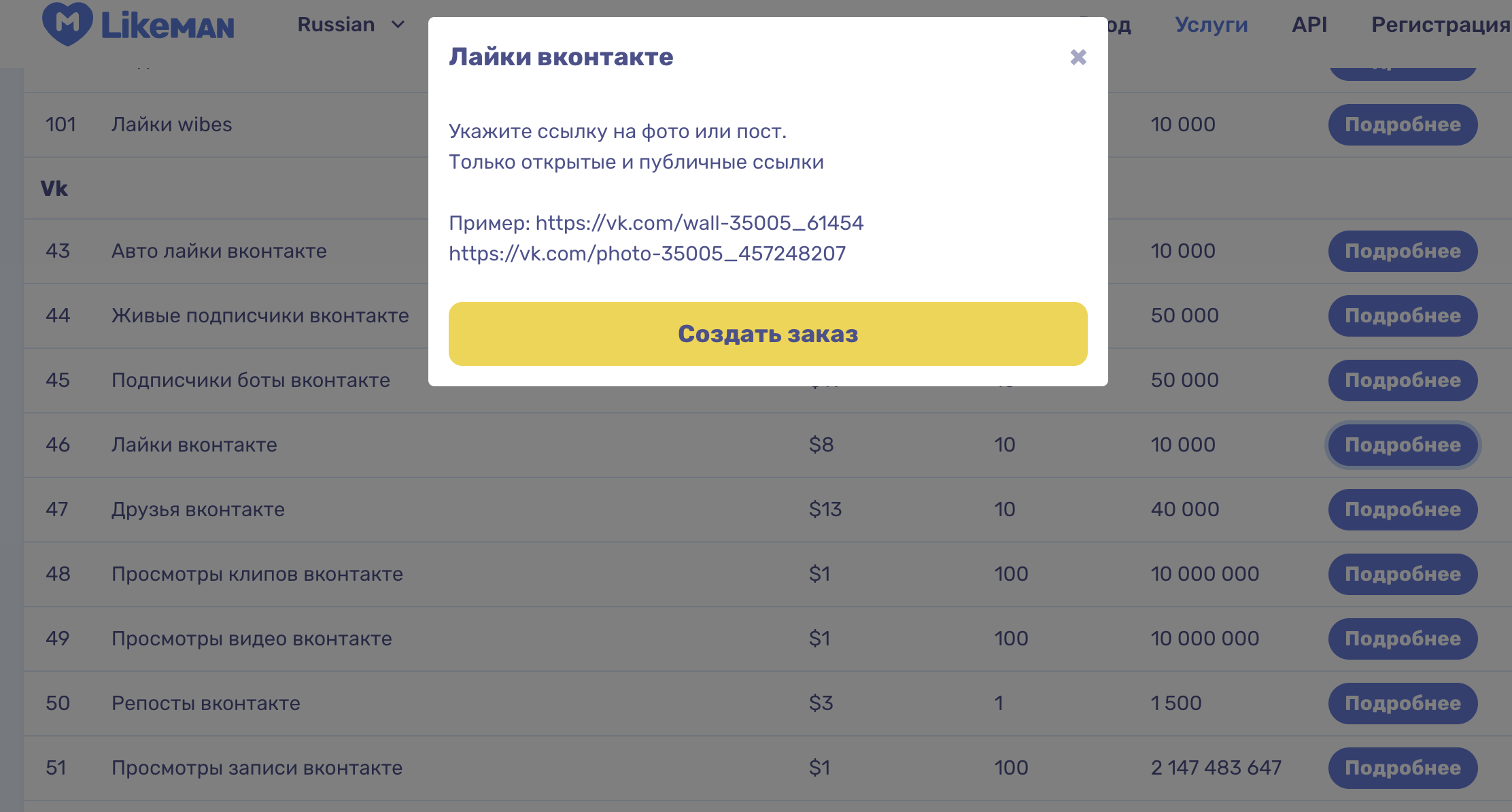Click the $8 price cell
Image resolution: width=1512 pixels, height=812 pixels.
pos(821,445)
